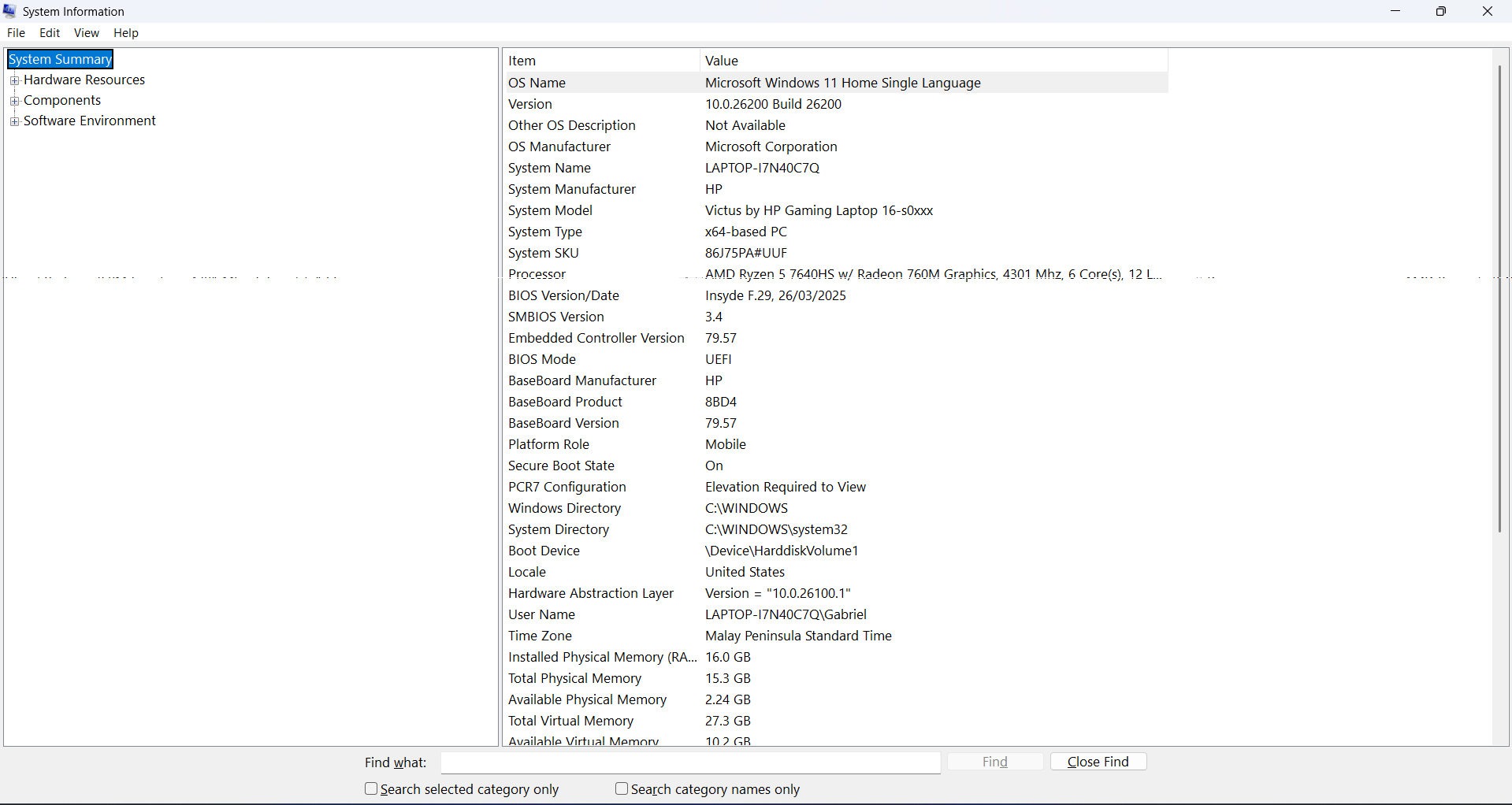Click the System Information app icon in title bar
This screenshot has height=805, width=1512.
tap(10, 11)
